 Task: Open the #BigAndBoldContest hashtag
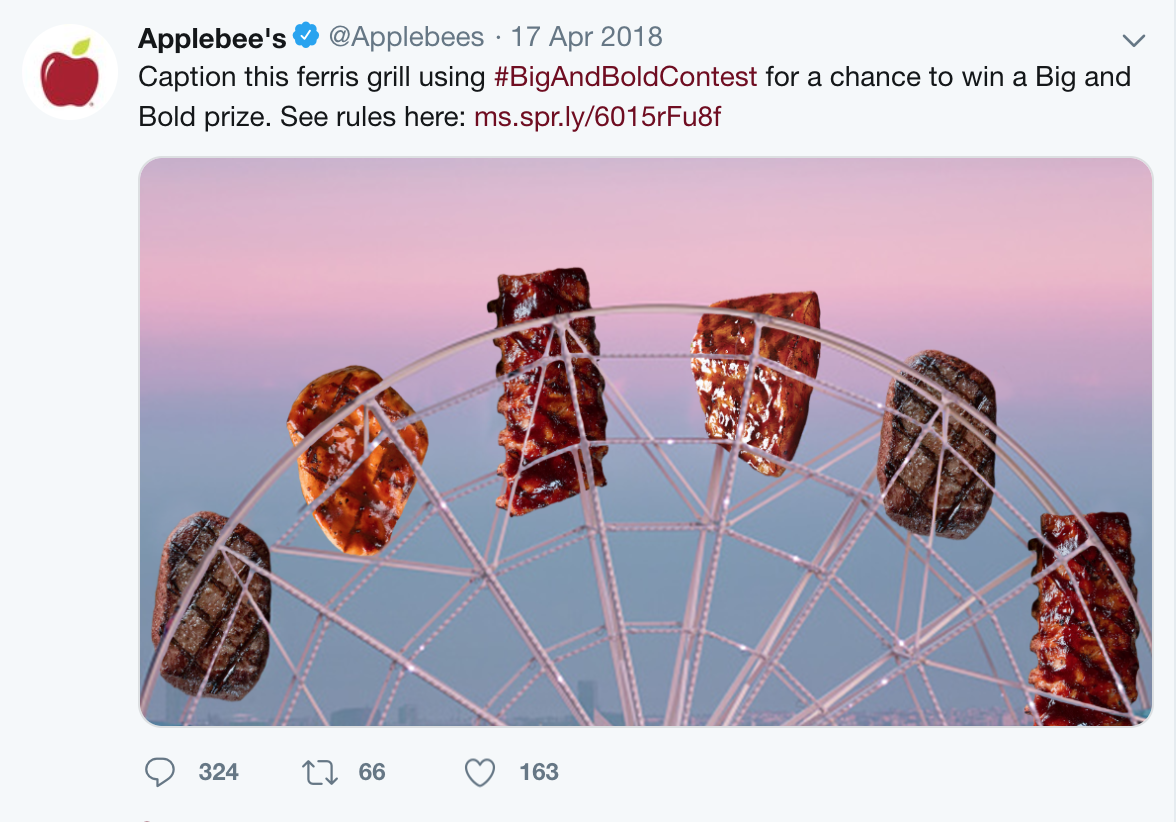tap(626, 76)
